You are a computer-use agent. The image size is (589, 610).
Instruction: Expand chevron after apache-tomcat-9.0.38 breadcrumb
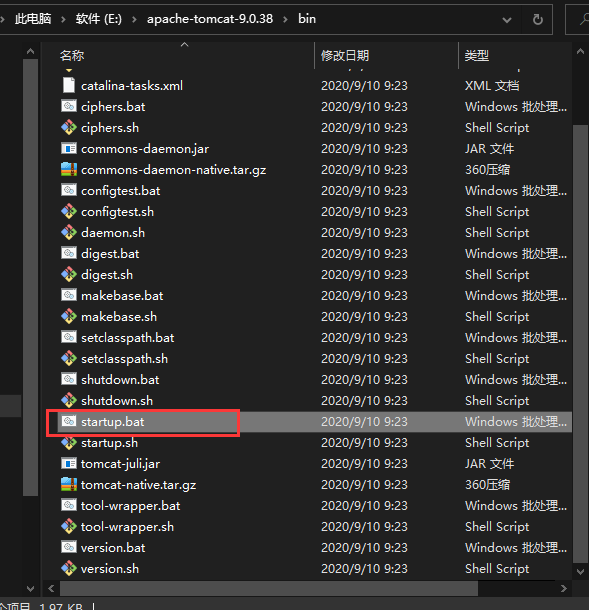(x=286, y=19)
